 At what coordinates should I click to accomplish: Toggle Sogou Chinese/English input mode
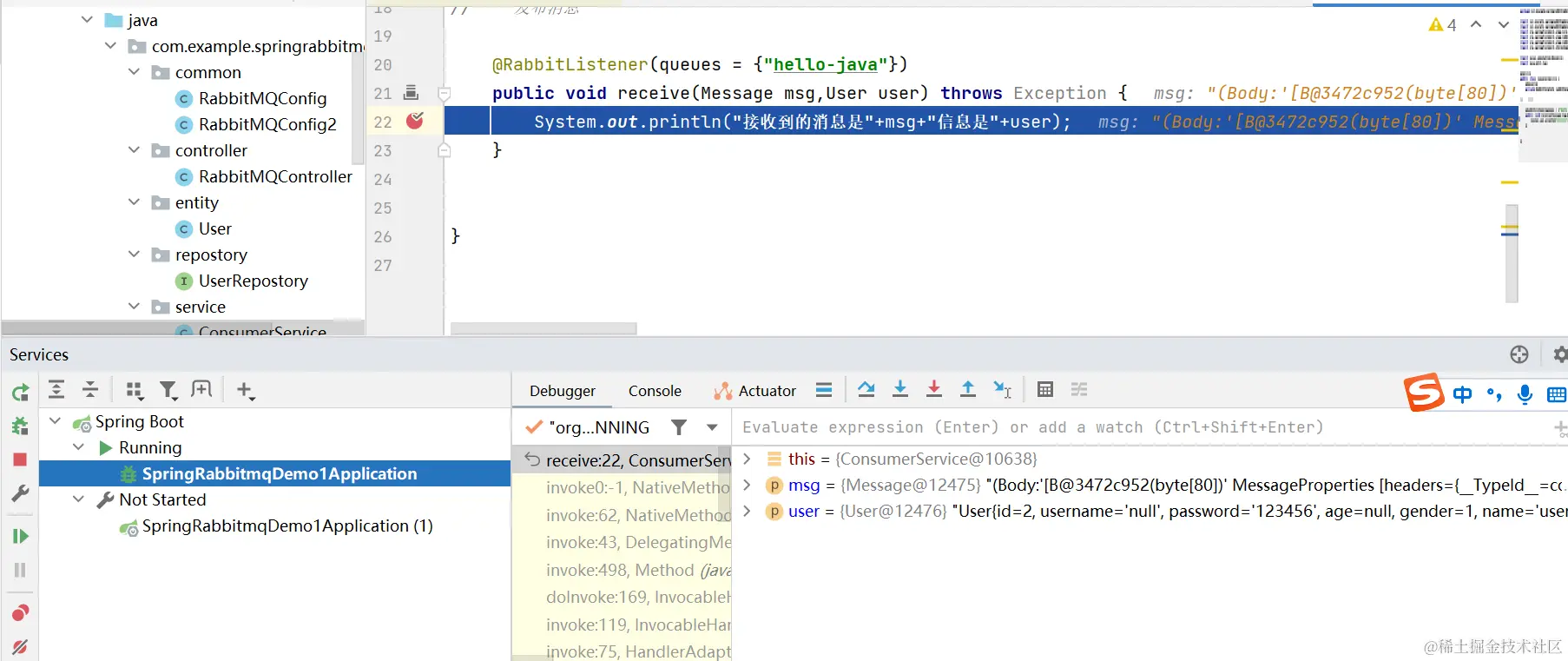click(1463, 394)
